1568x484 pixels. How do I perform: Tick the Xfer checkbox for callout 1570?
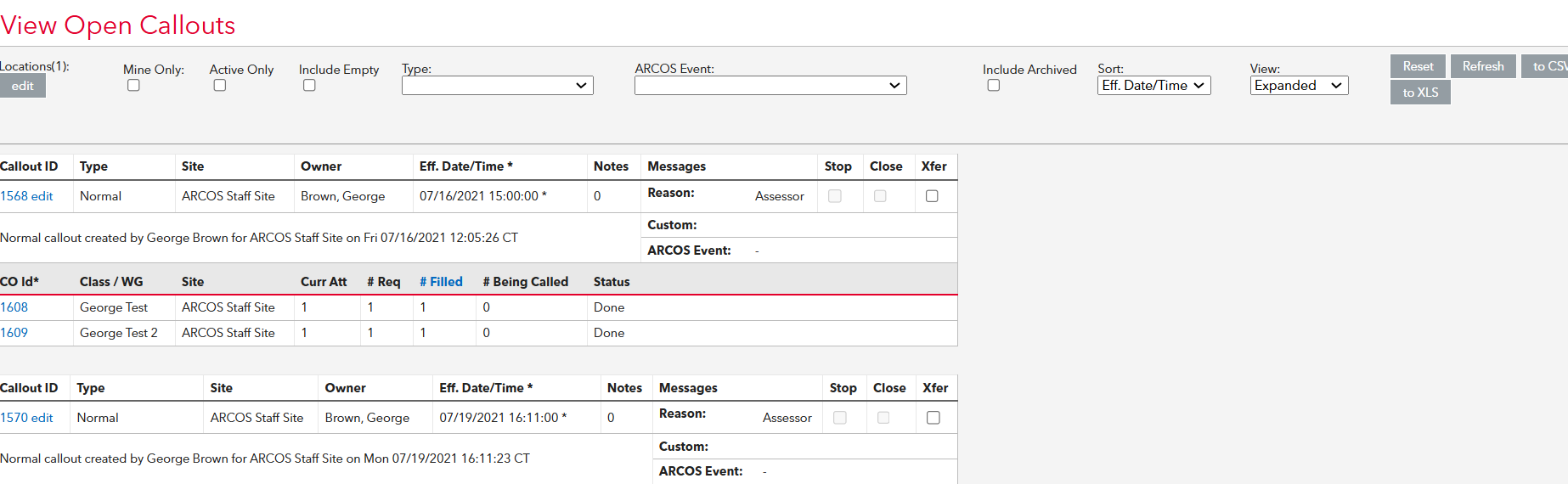pyautogui.click(x=933, y=418)
